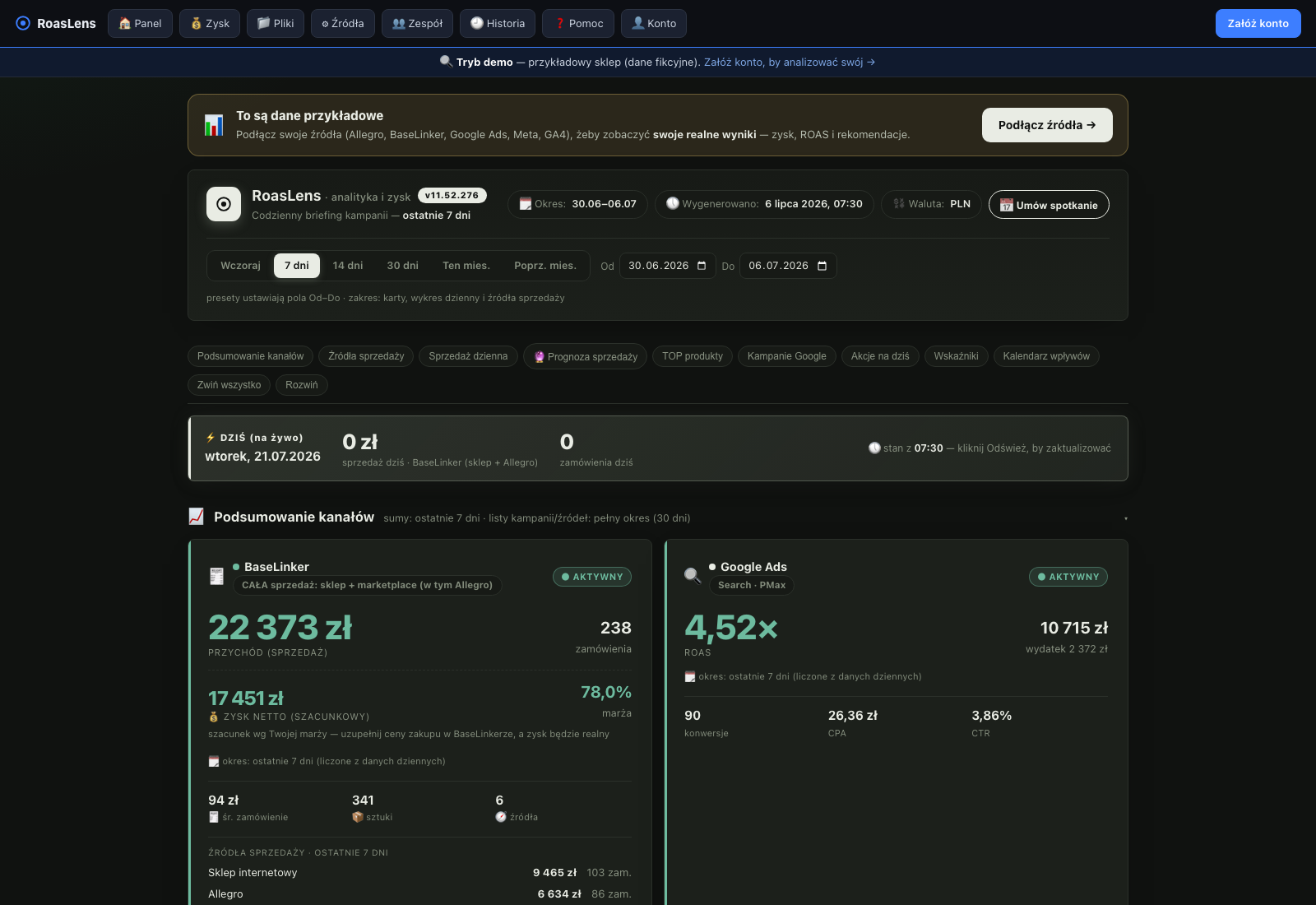
Task: Select the Wczoraj period preset
Action: point(240,266)
